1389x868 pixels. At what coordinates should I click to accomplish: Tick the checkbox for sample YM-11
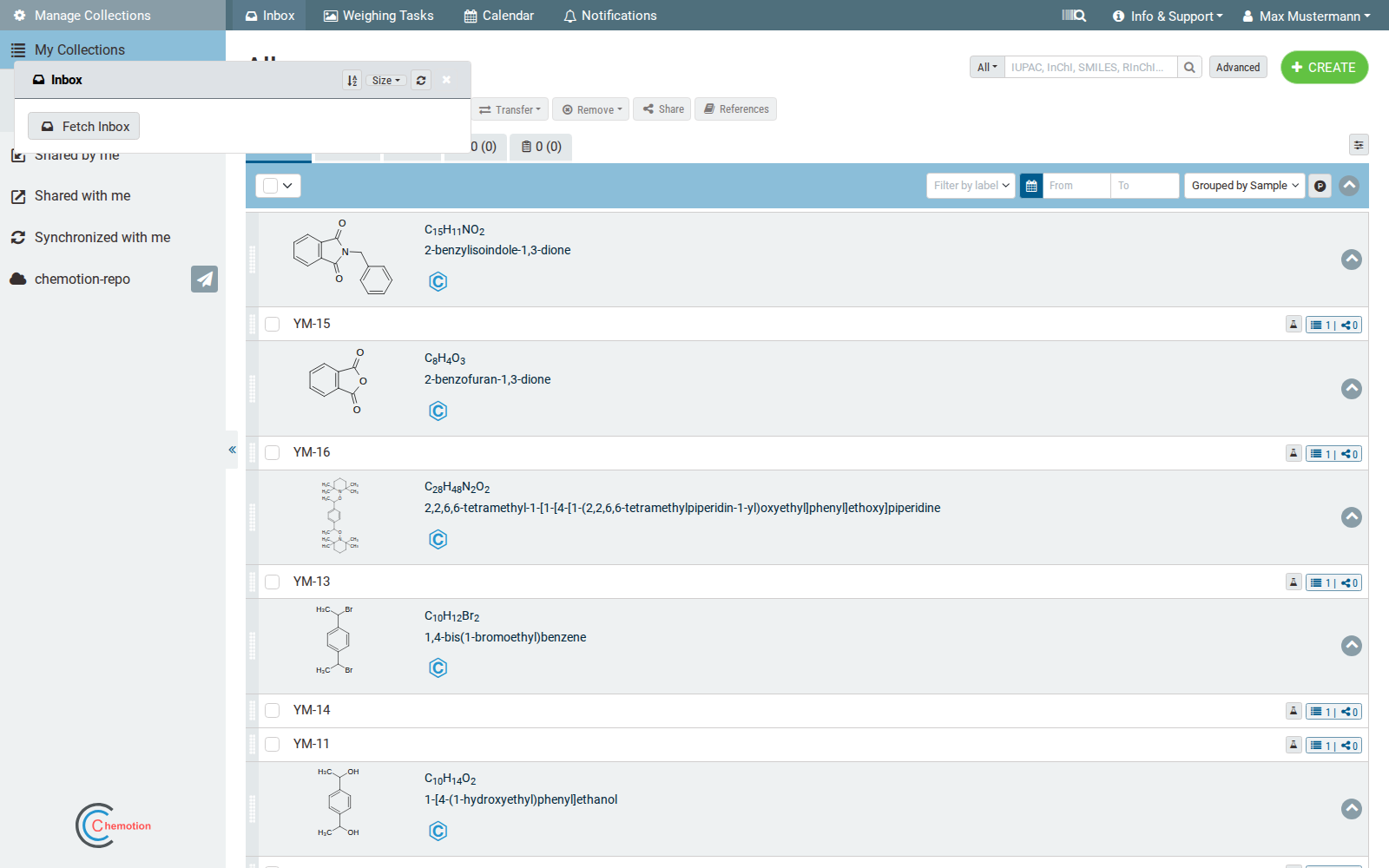pos(273,744)
